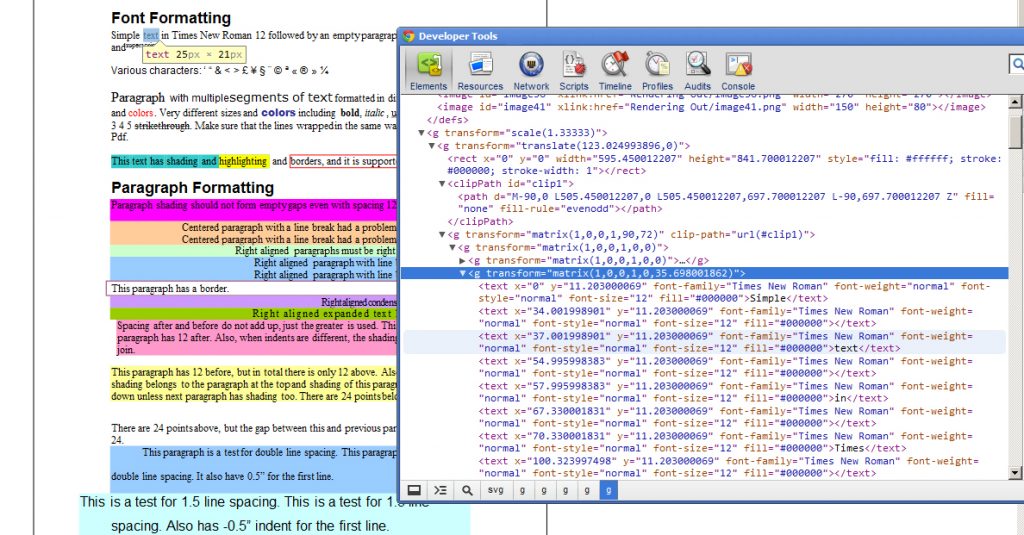Select the image41 element row
Viewport: 1024px width, 535px height.
point(711,107)
